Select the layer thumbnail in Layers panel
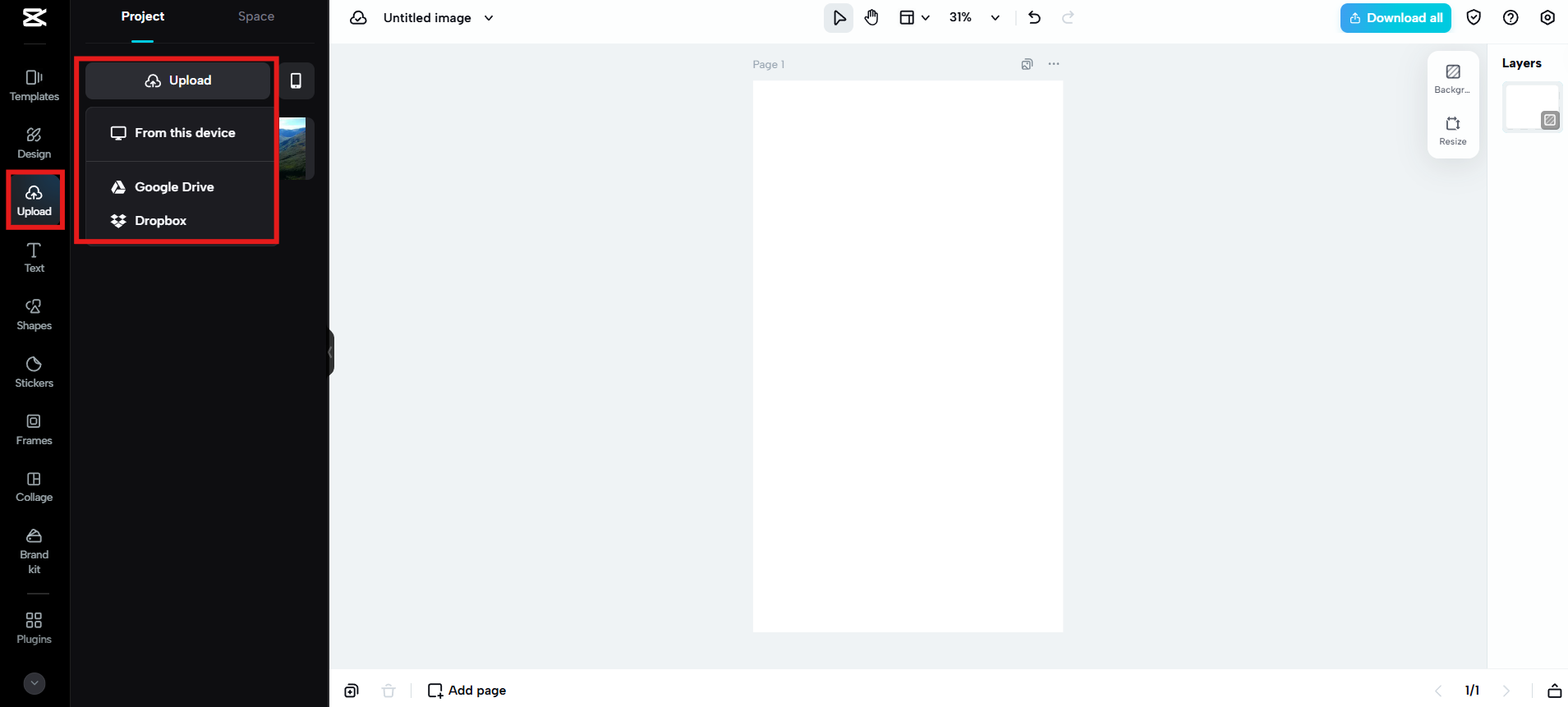 (1532, 107)
